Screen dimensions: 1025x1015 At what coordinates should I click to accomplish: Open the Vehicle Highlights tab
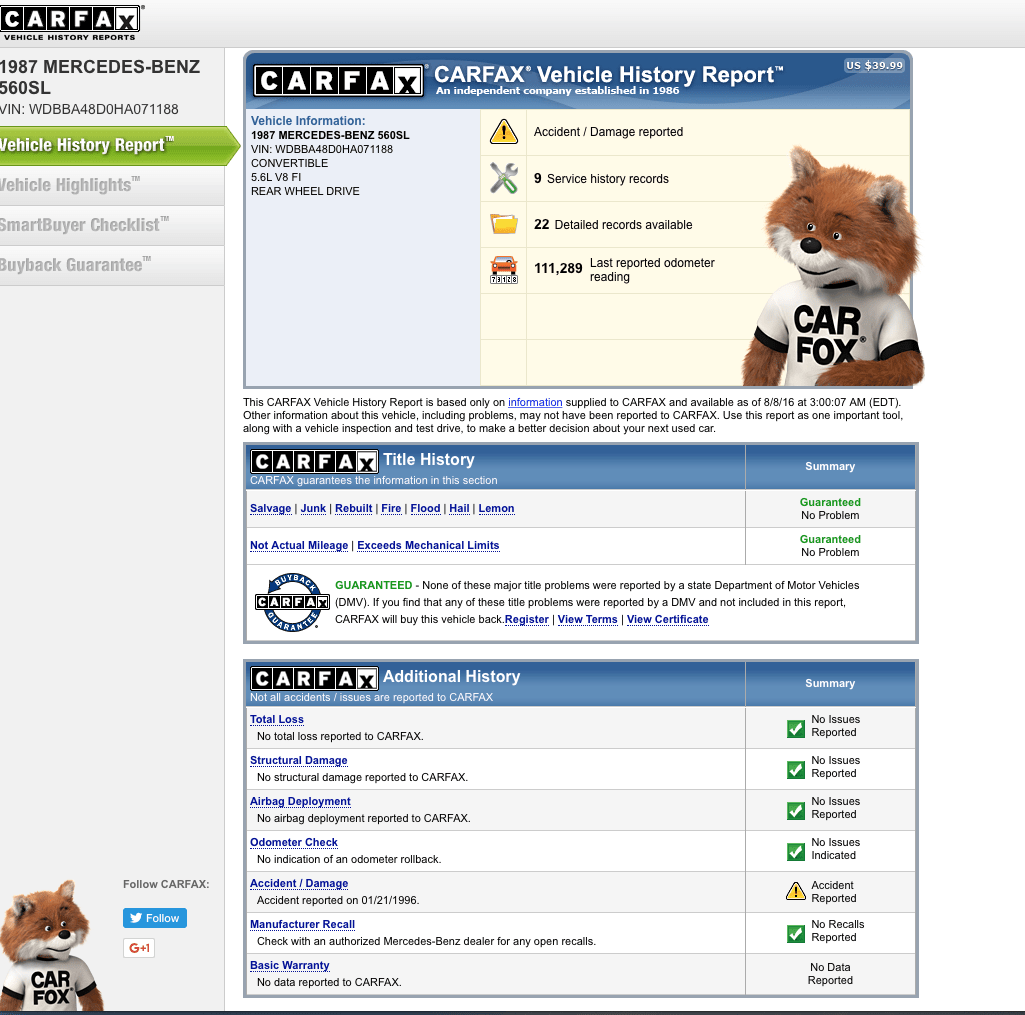coord(112,186)
